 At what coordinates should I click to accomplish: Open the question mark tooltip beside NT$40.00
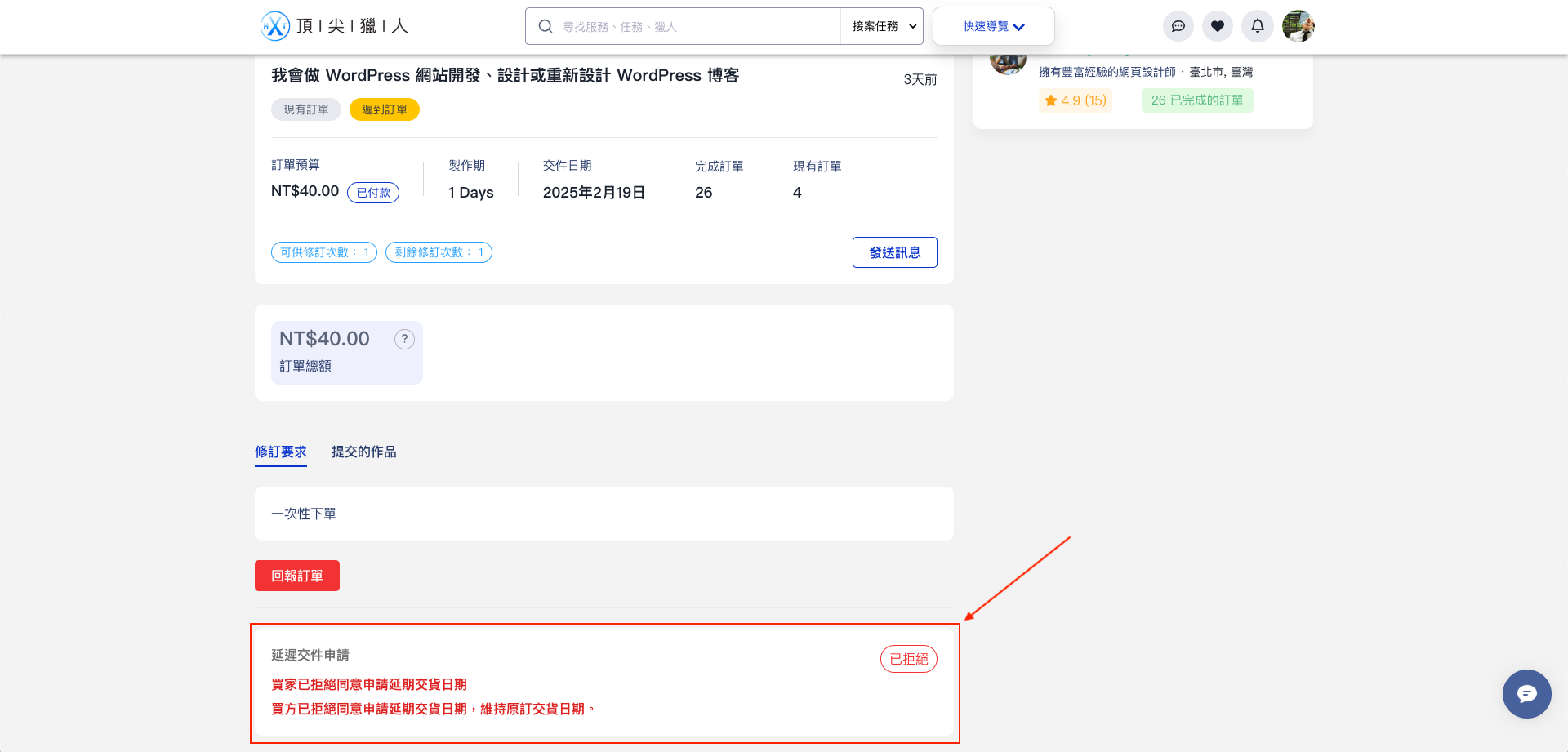[x=404, y=339]
